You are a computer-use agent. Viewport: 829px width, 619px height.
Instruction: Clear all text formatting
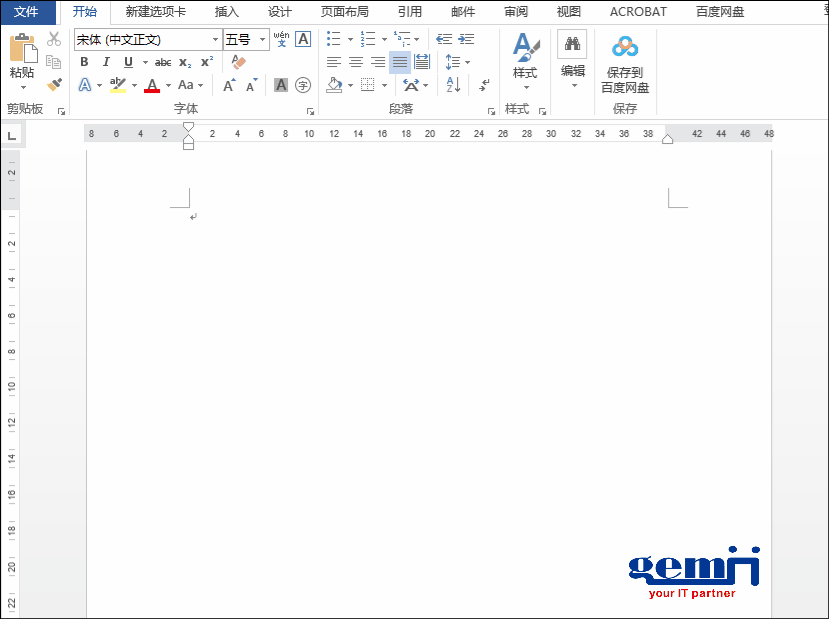[x=237, y=62]
